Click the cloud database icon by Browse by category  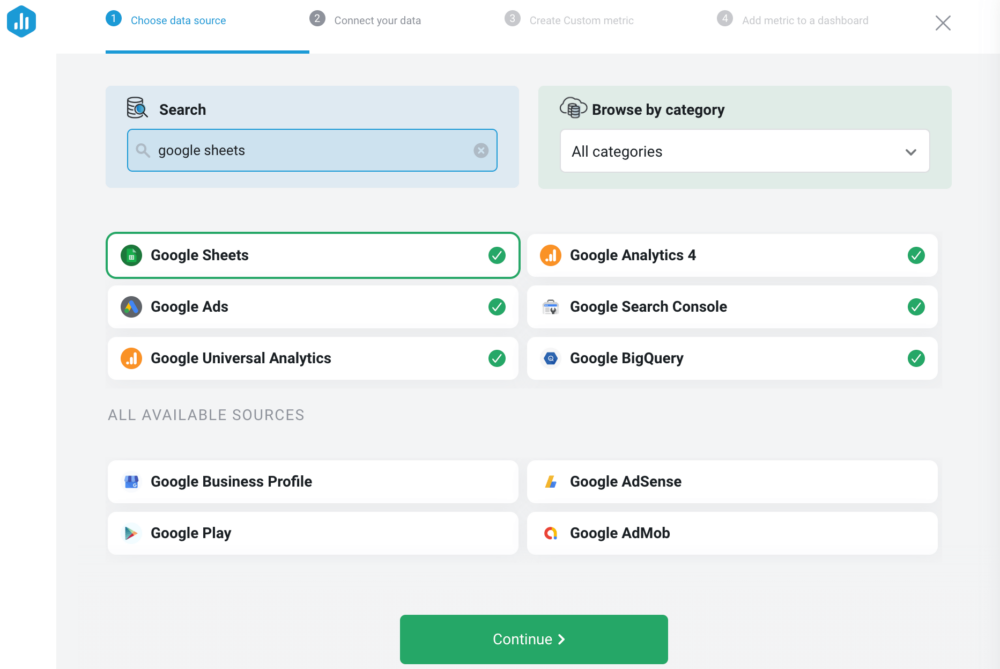pos(573,108)
